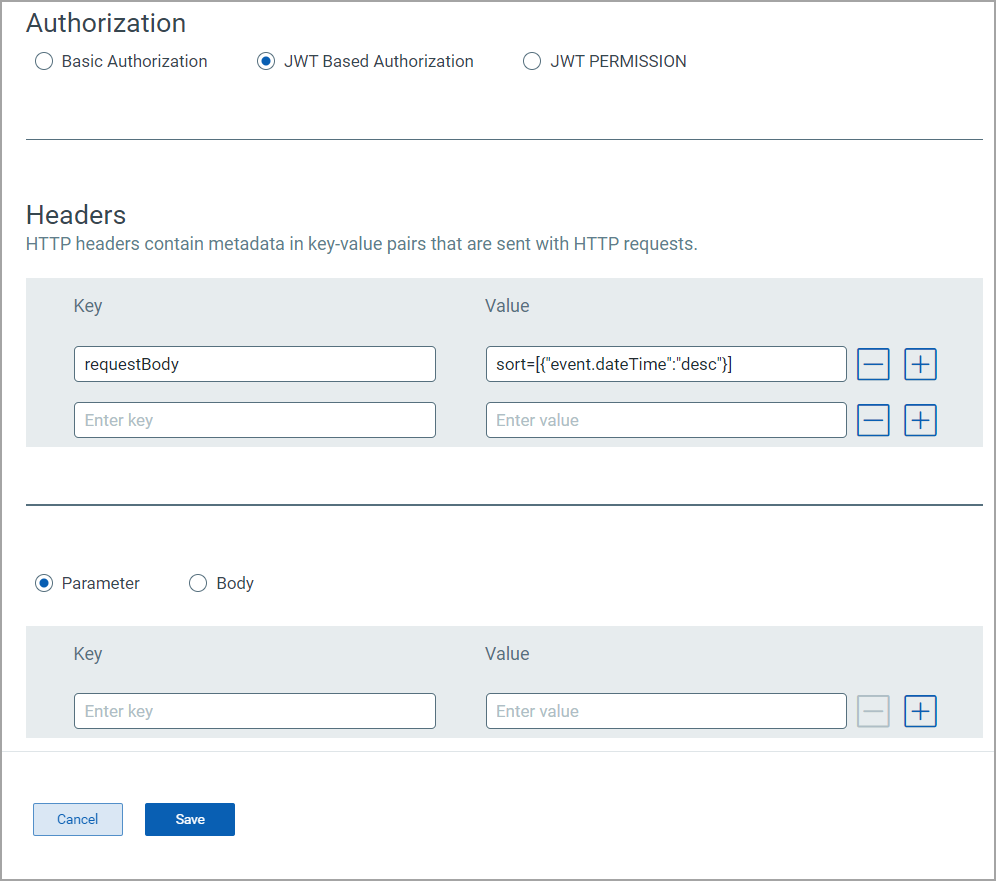996x881 pixels.
Task: Select JWT Based Authorization radio button
Action: point(266,62)
